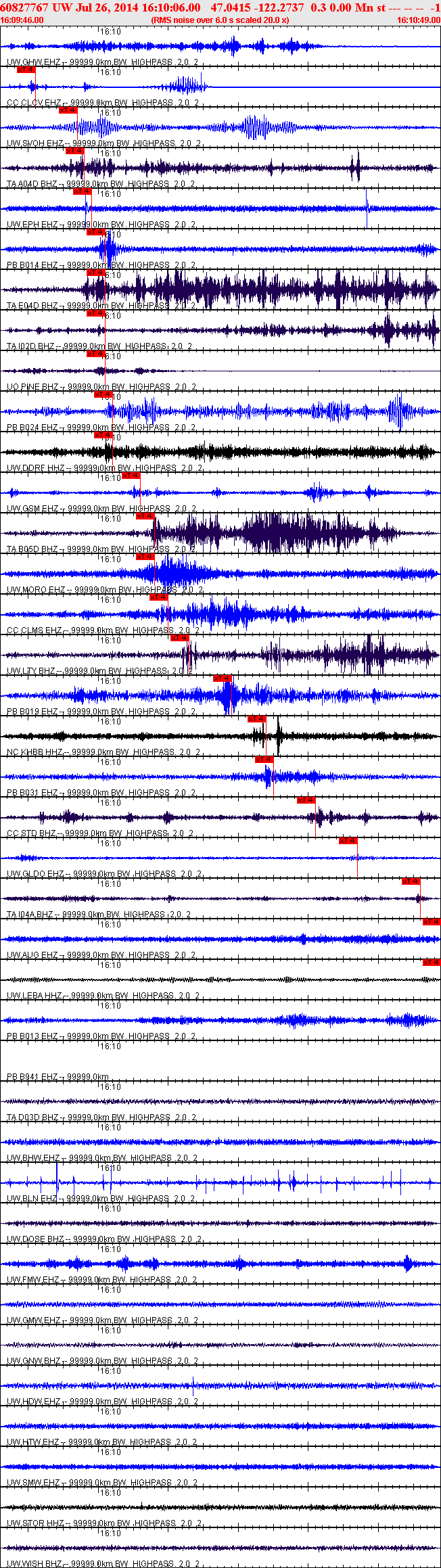Viewport: 441px width, 1568px height.
Task: Select the red pick marker on the TA.I04A trace
Action: click(x=411, y=881)
